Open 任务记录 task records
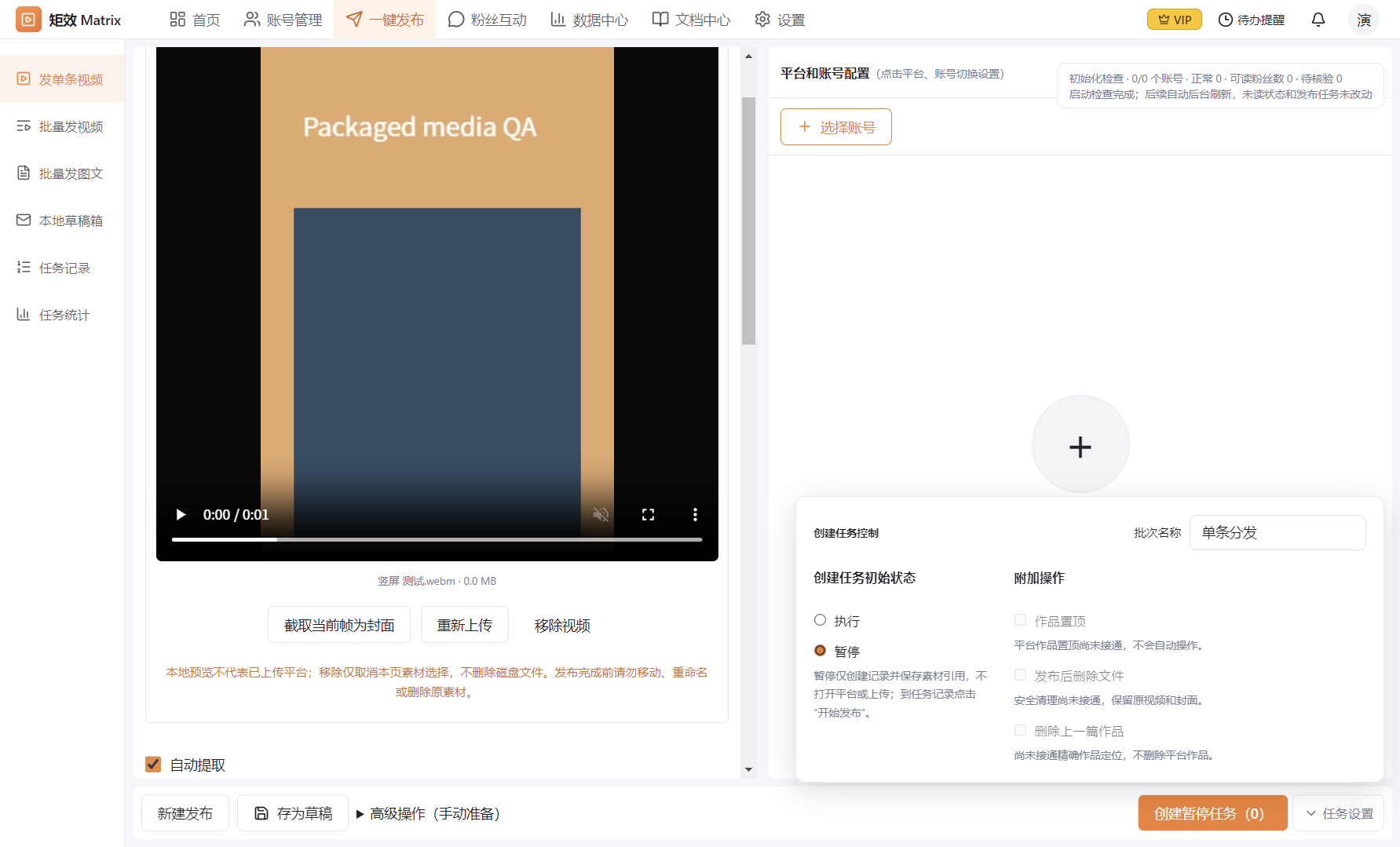 62,268
